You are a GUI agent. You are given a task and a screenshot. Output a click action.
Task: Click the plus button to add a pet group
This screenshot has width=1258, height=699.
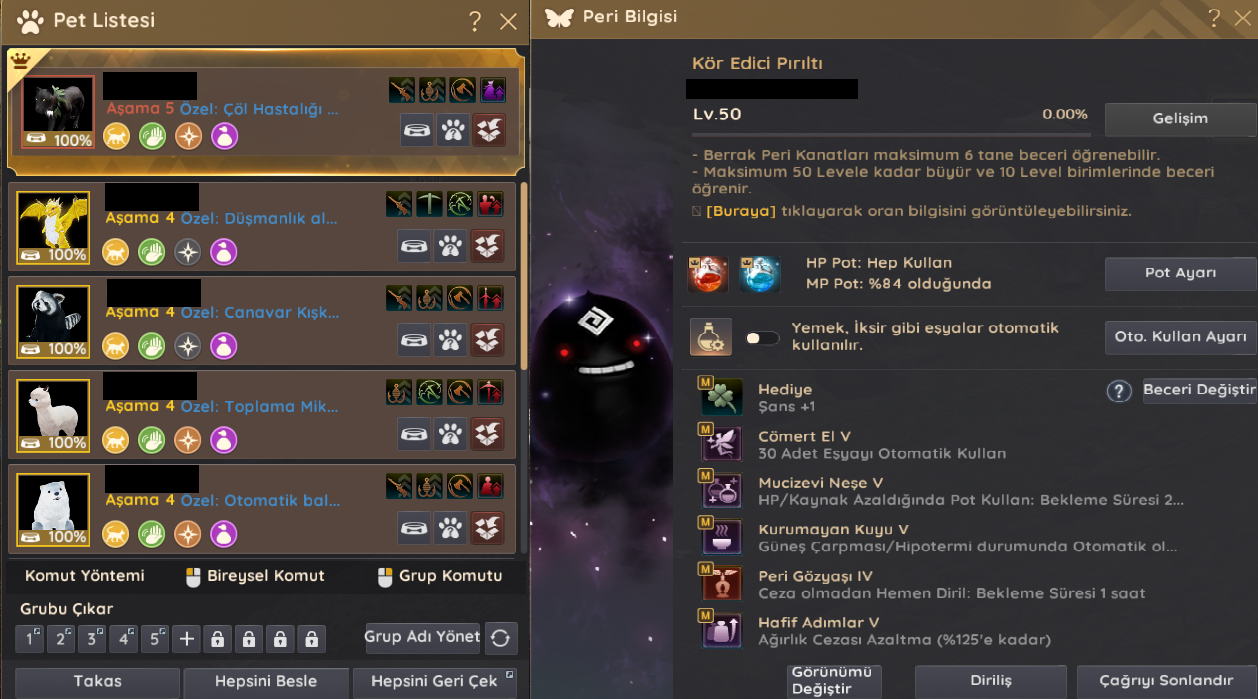tap(186, 639)
